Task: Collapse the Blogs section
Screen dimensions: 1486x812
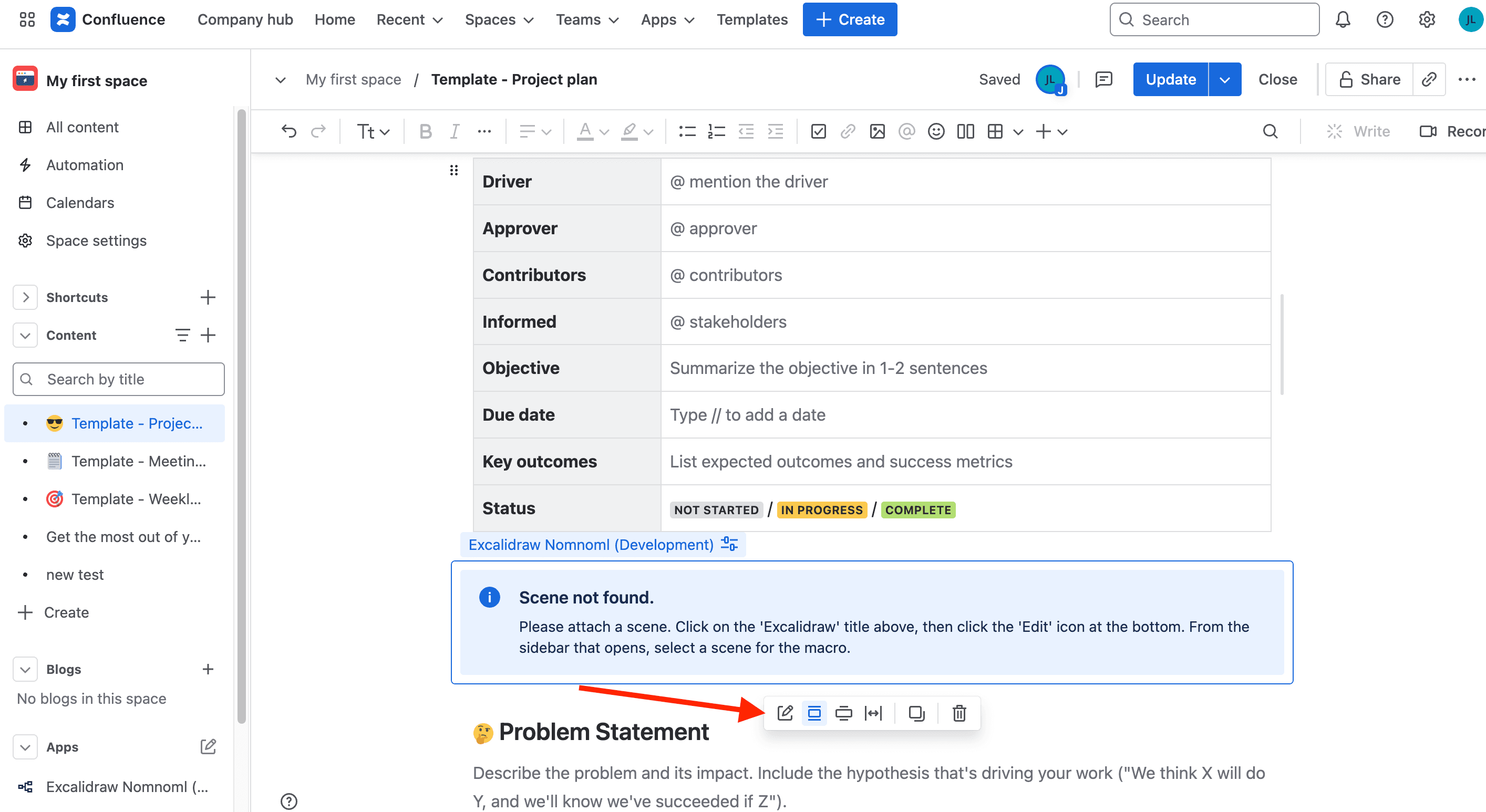Action: [25, 670]
